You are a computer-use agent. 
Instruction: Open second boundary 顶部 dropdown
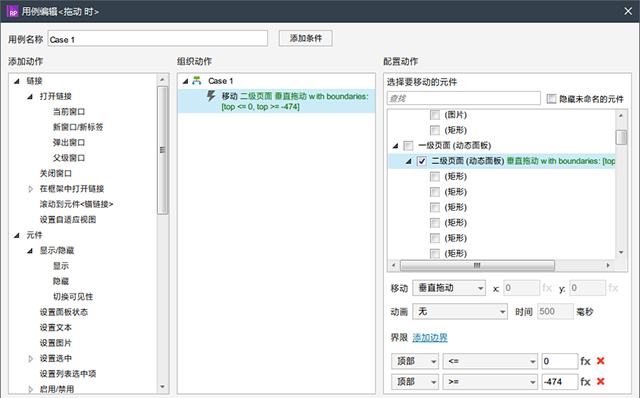(x=415, y=382)
